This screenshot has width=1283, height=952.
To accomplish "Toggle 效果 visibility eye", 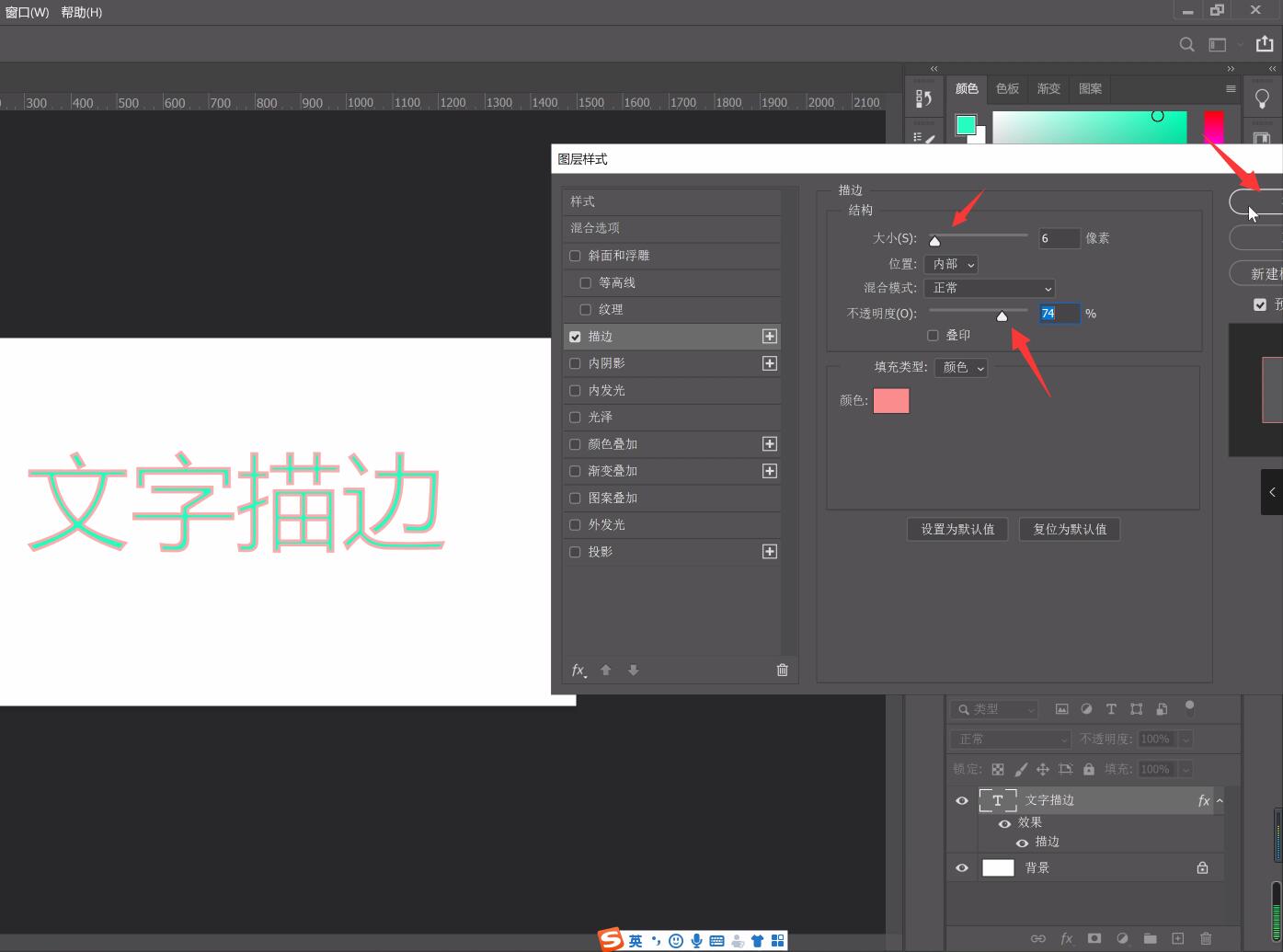I will 1004,823.
